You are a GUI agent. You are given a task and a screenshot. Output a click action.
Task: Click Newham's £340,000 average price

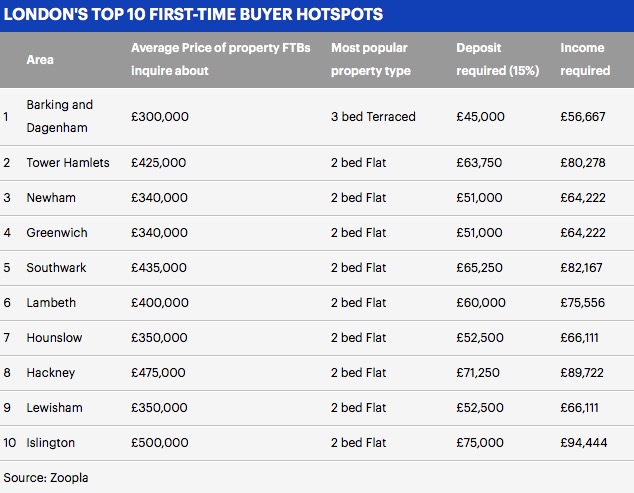pos(159,198)
